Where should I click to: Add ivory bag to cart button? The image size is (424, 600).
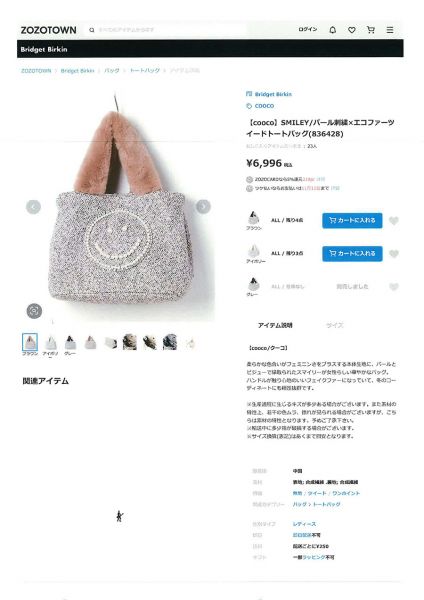tap(352, 253)
